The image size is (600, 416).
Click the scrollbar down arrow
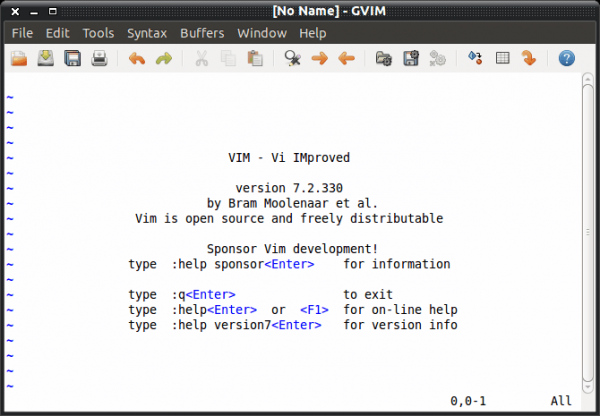point(588,387)
